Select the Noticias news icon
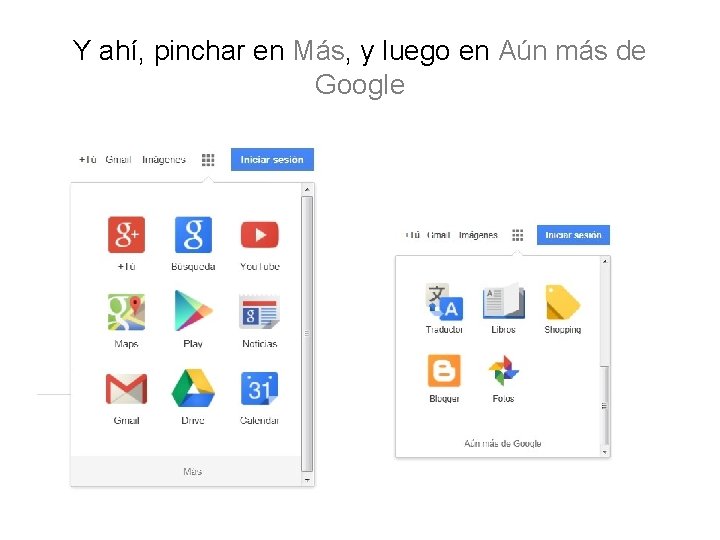 click(259, 312)
